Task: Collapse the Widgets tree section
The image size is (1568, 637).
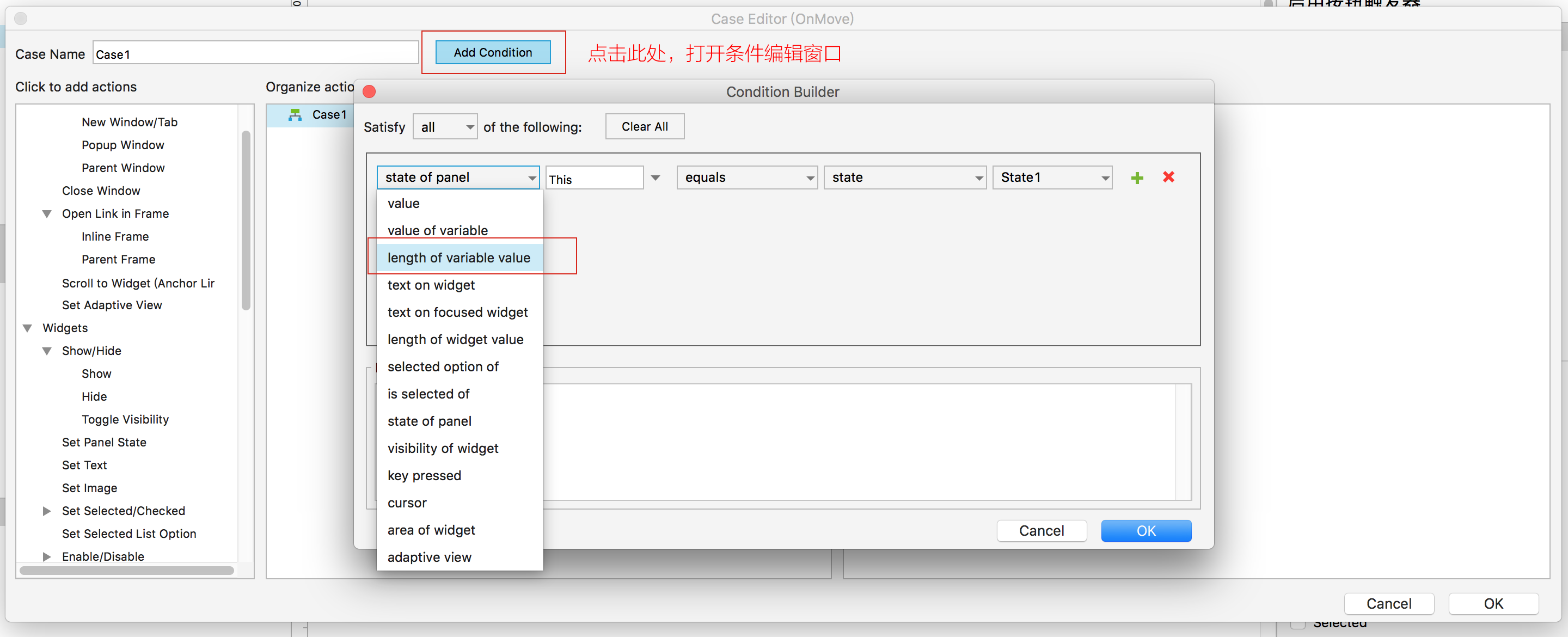Action: click(x=27, y=328)
